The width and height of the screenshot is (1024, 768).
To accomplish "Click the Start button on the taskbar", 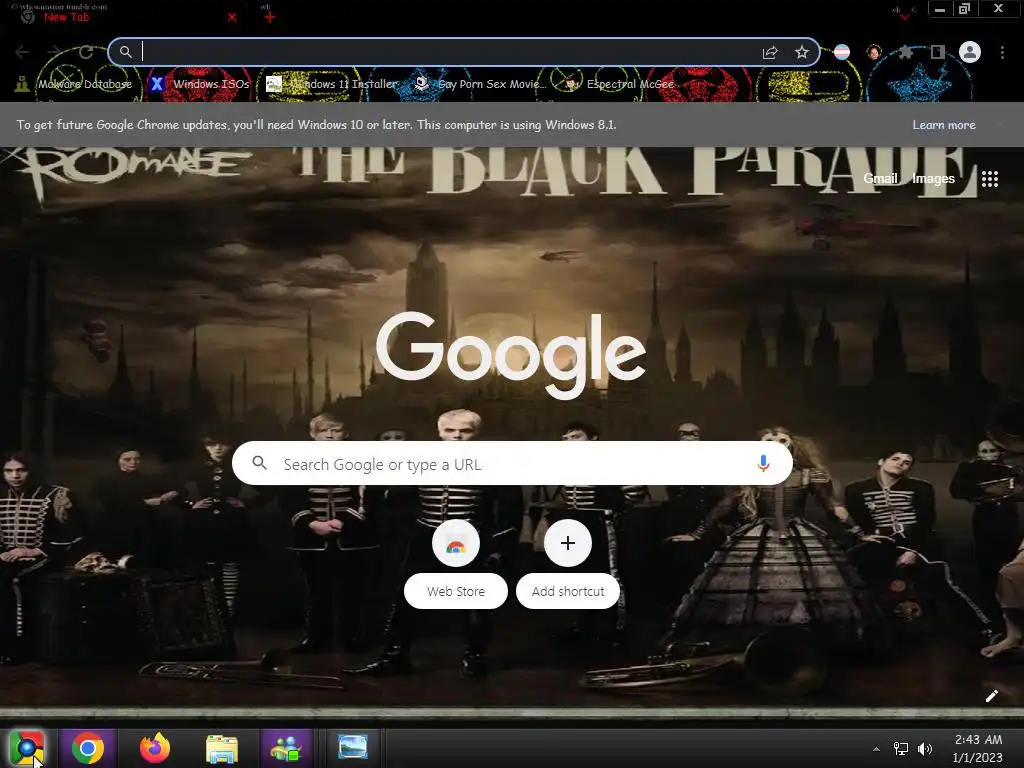I will pyautogui.click(x=27, y=748).
